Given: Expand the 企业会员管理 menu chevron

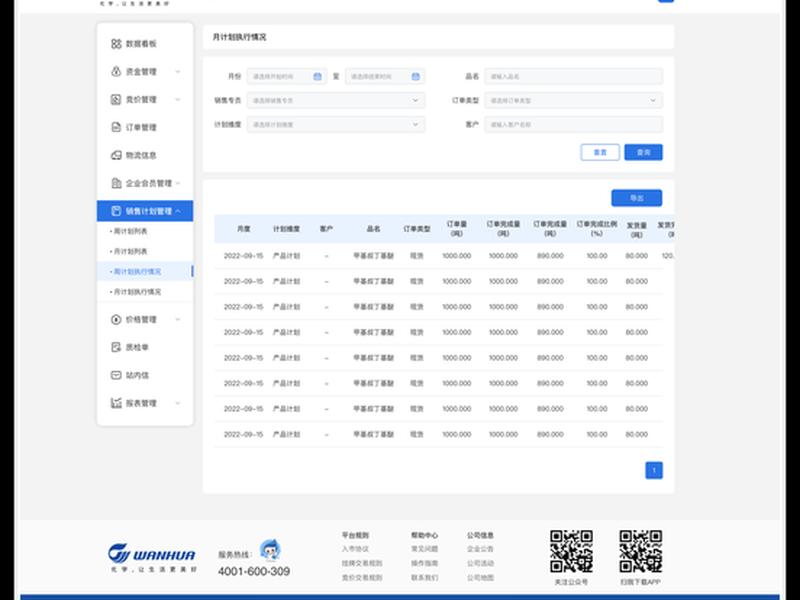Looking at the screenshot, I should pos(178,183).
